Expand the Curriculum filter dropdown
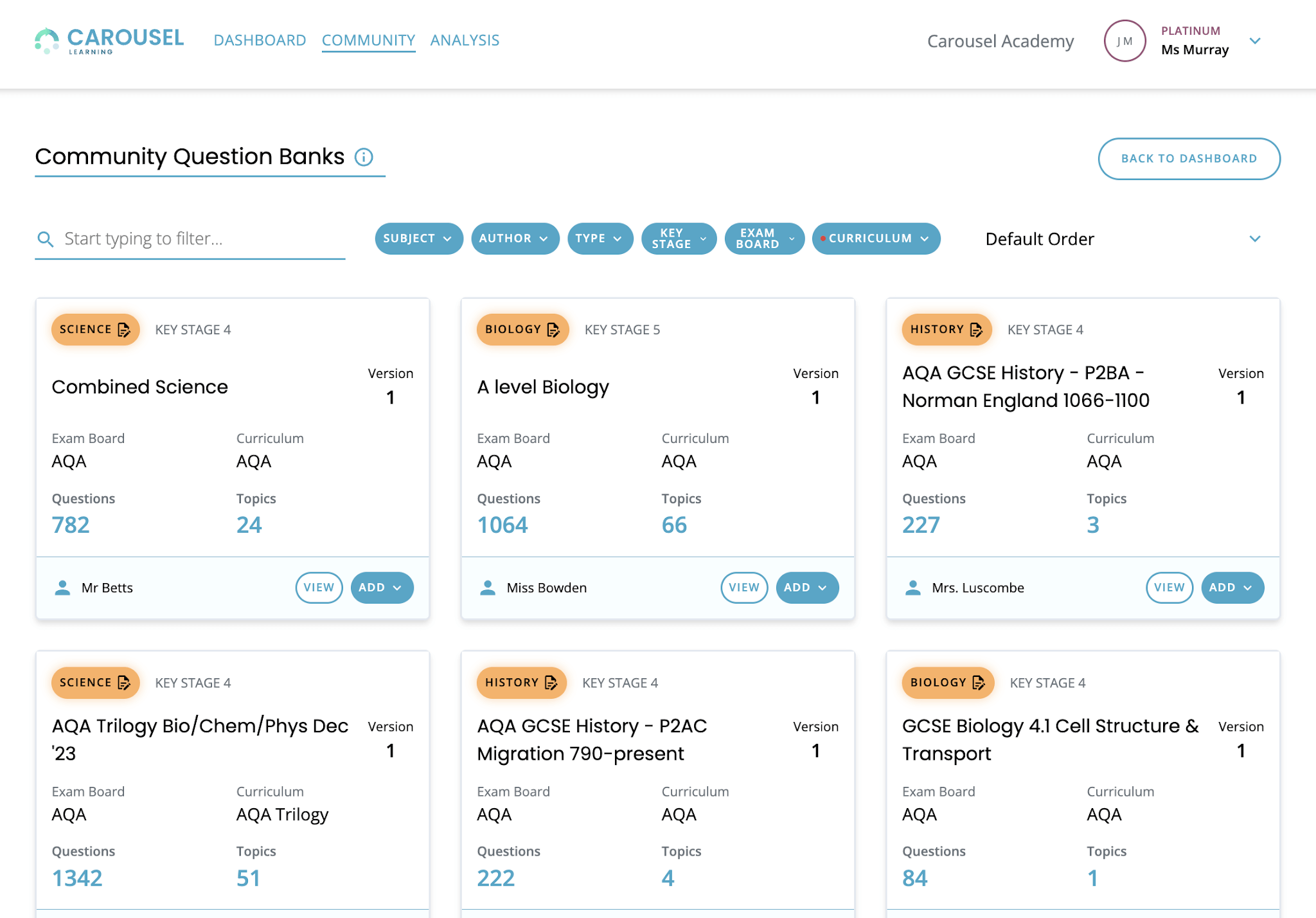1316x918 pixels. point(876,239)
